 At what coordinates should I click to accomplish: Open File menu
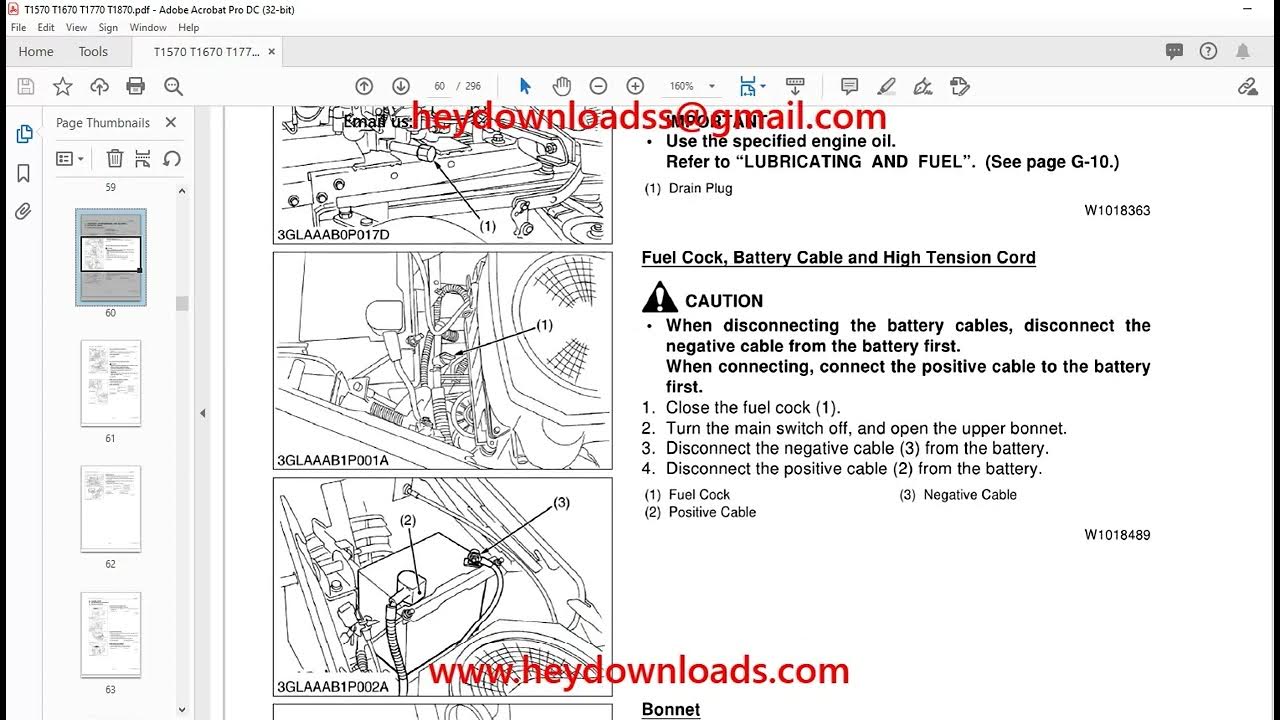pyautogui.click(x=19, y=27)
